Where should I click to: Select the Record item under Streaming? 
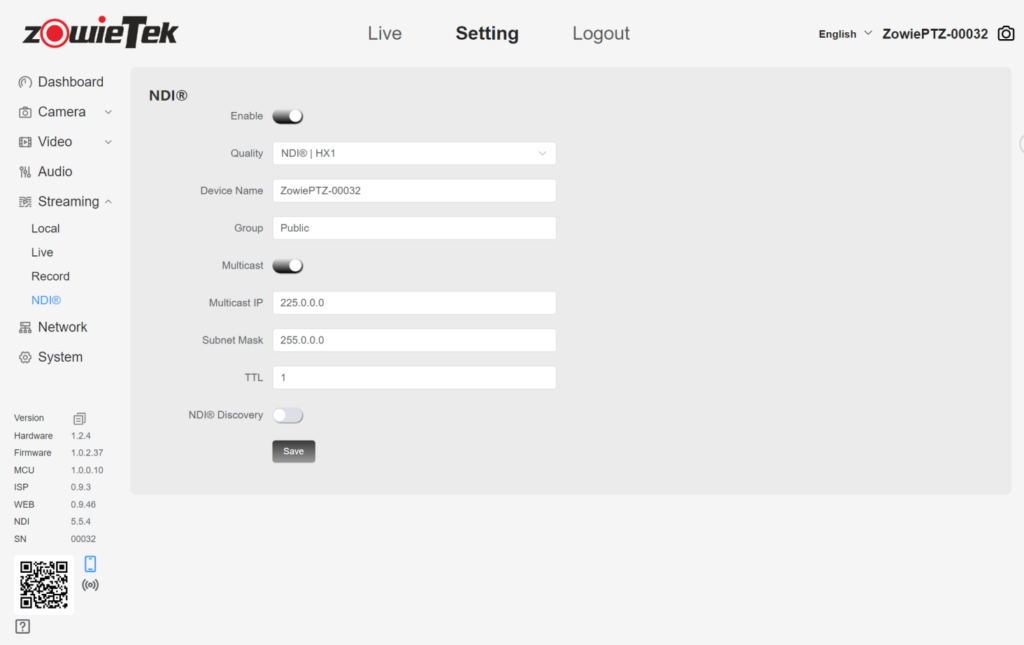point(50,276)
